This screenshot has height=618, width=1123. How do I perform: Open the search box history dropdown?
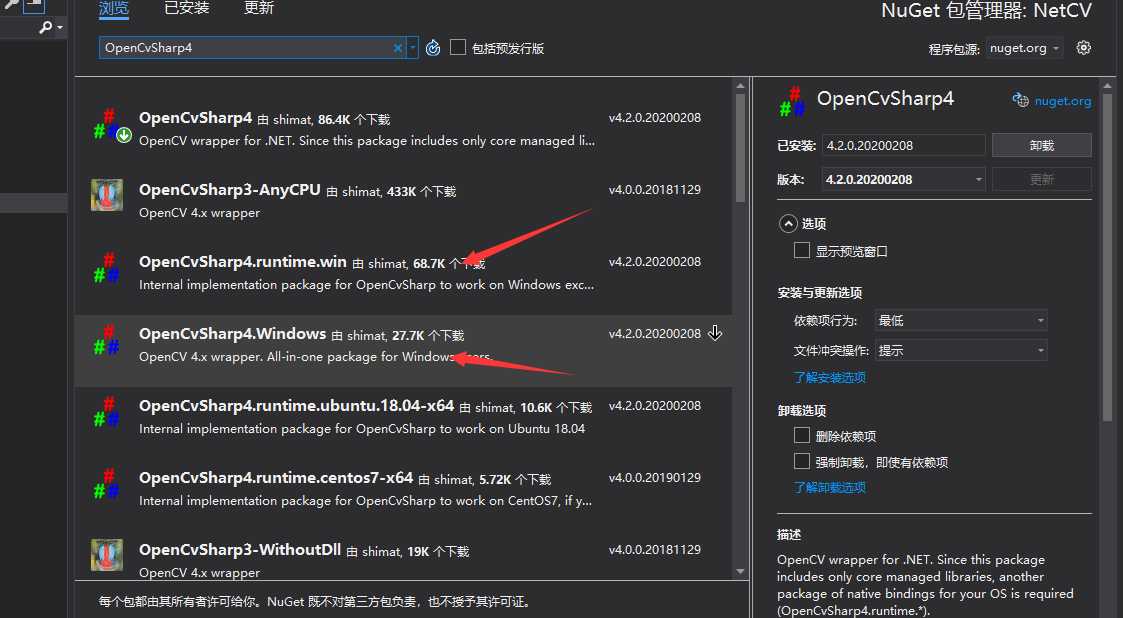pos(413,48)
